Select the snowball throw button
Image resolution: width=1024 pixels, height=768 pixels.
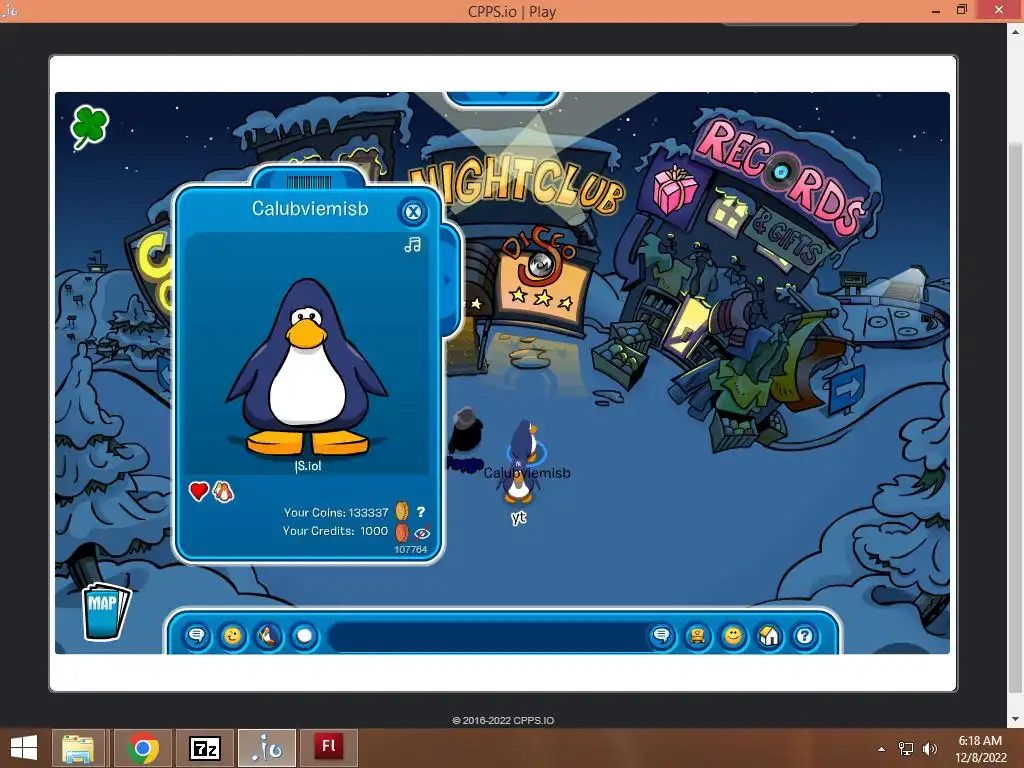click(x=304, y=635)
